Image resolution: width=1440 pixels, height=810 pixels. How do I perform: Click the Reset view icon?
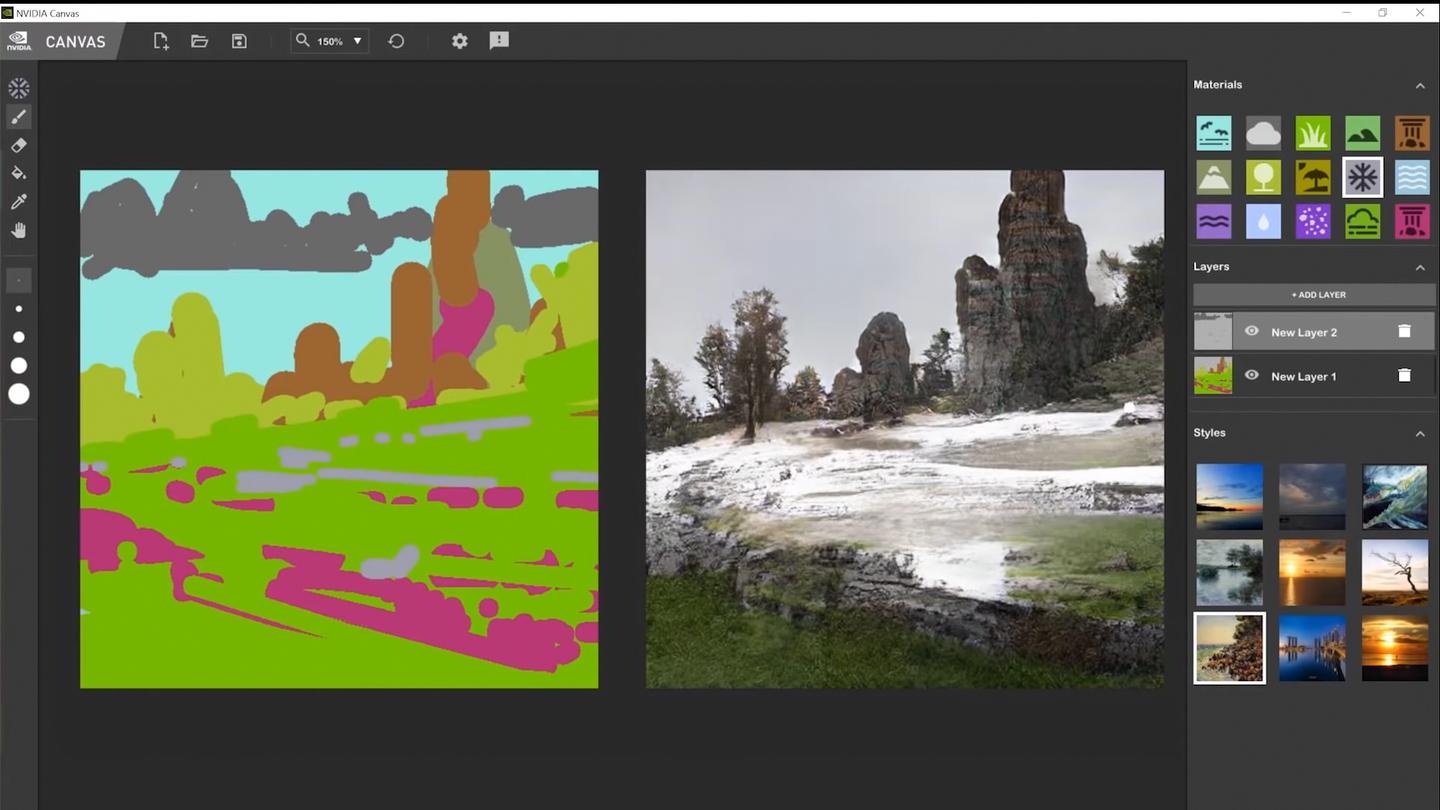click(x=396, y=41)
